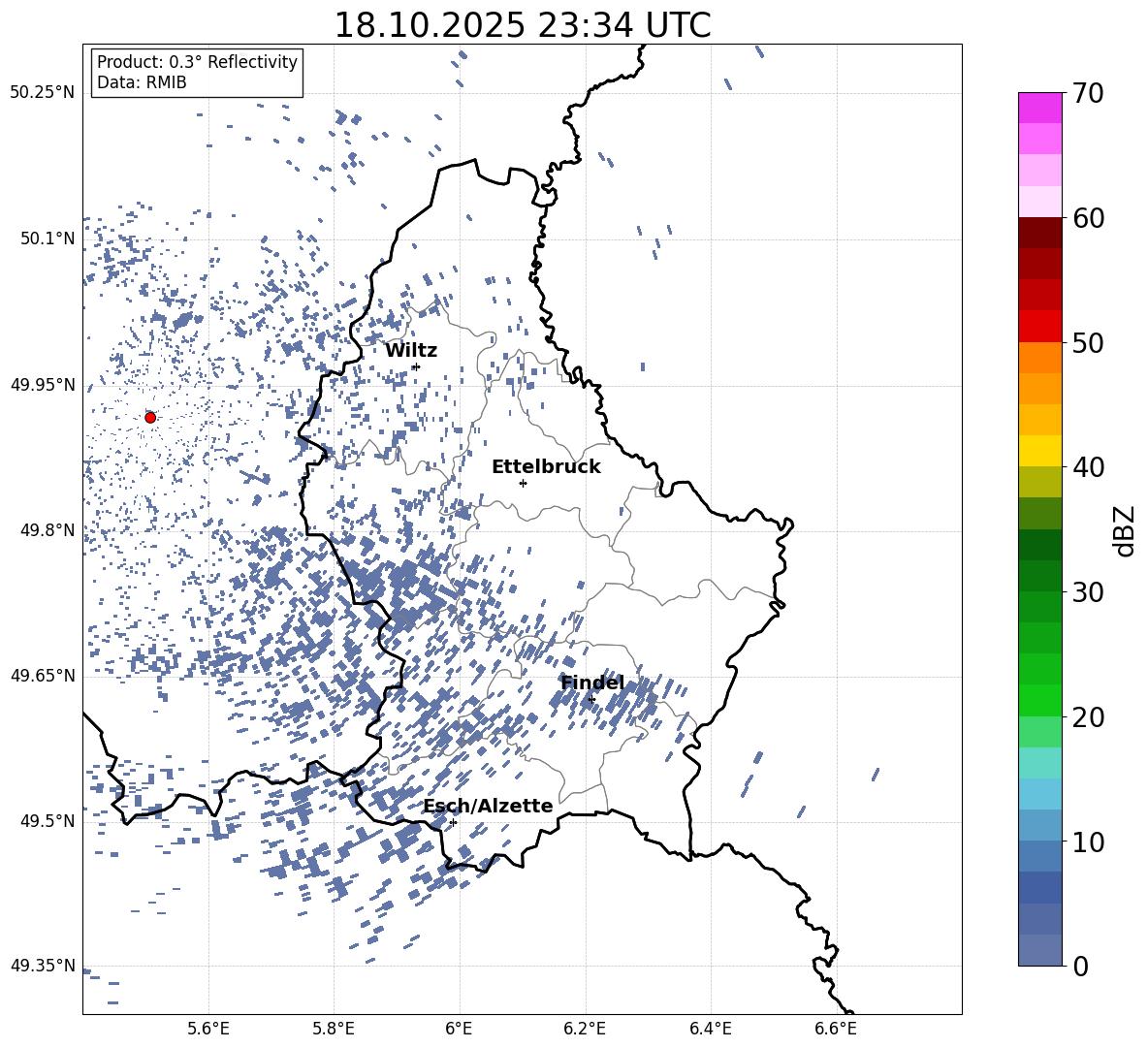Click the bright red colorbar segment near 50

click(1040, 327)
